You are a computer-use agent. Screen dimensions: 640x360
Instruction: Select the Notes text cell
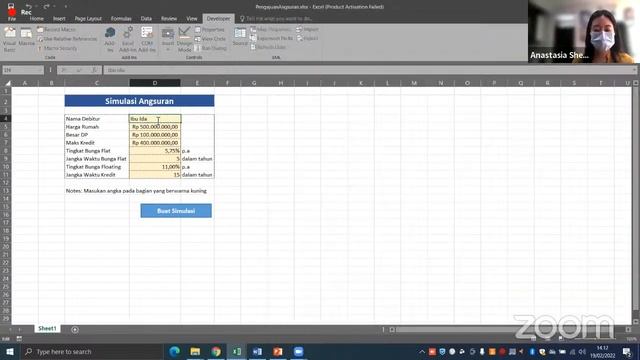pos(136,191)
